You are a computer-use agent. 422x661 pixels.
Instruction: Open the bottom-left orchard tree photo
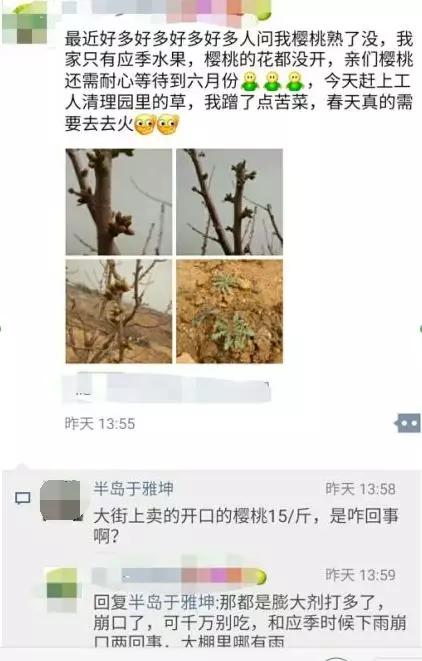click(x=119, y=311)
